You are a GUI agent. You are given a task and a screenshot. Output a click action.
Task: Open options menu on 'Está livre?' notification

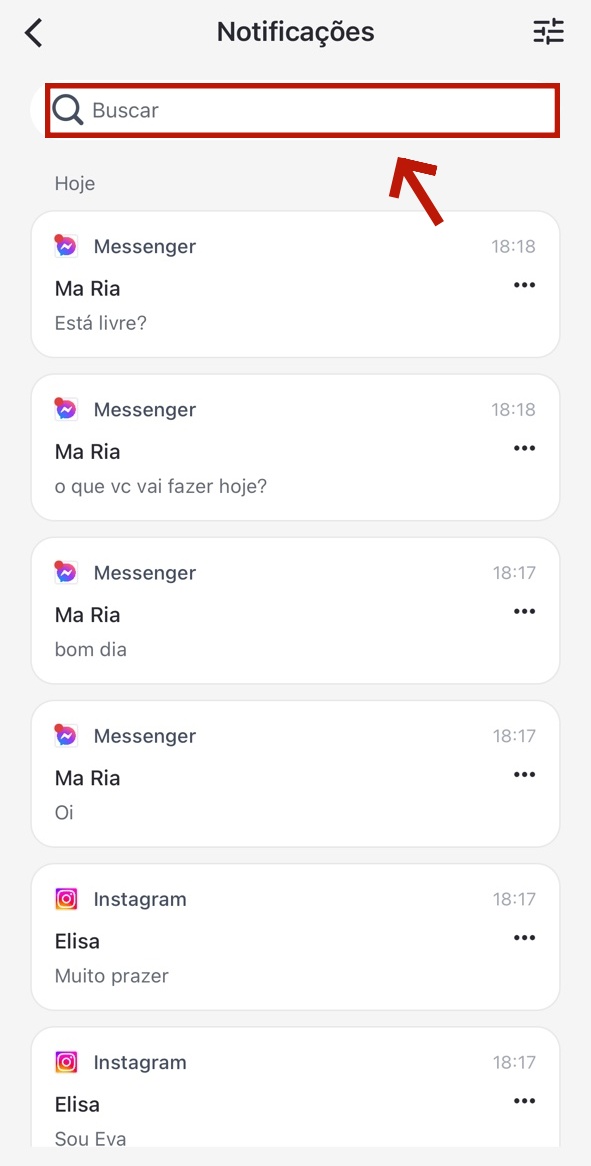point(524,284)
